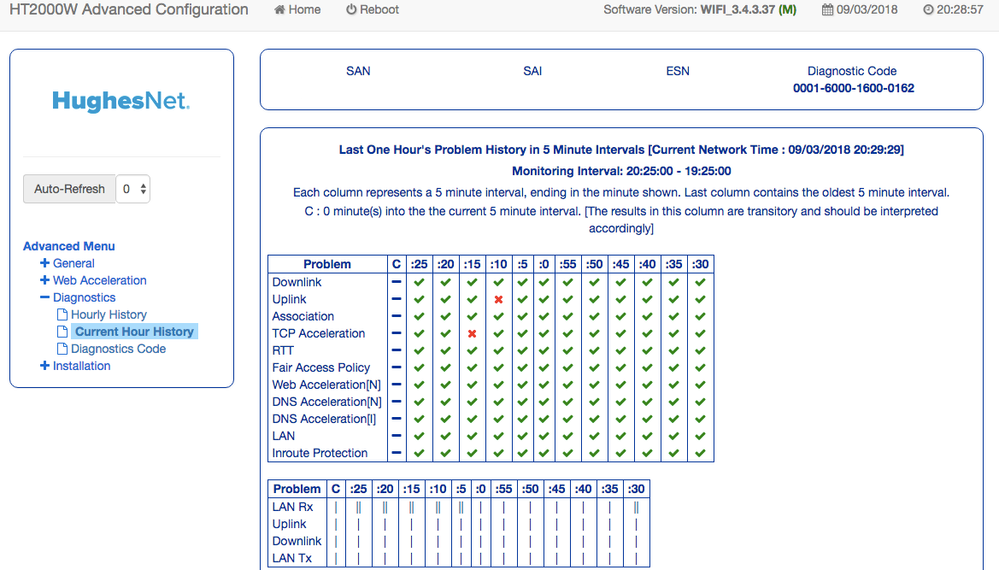999x570 pixels.
Task: Go to Home in top bar
Action: 297,10
